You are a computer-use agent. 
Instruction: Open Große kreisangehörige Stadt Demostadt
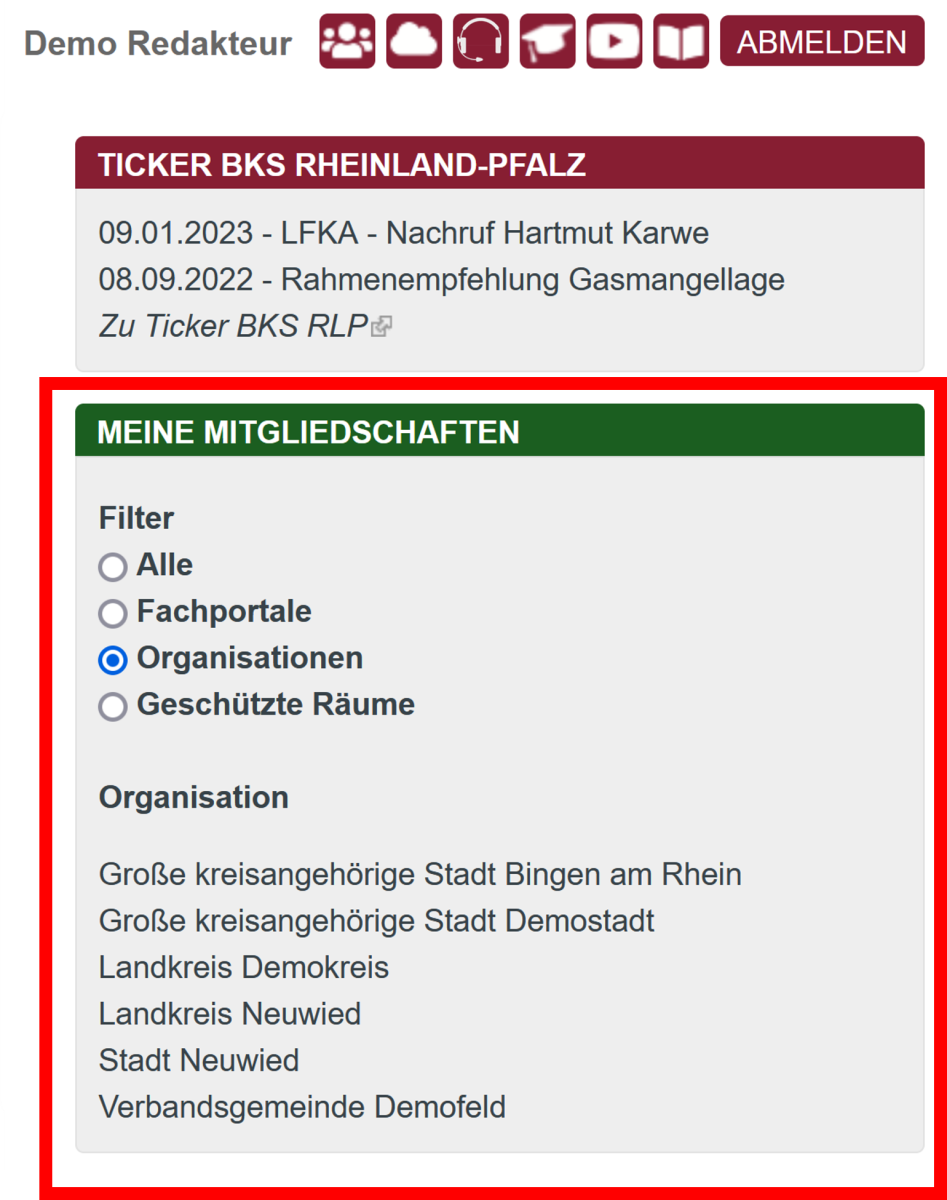click(376, 921)
